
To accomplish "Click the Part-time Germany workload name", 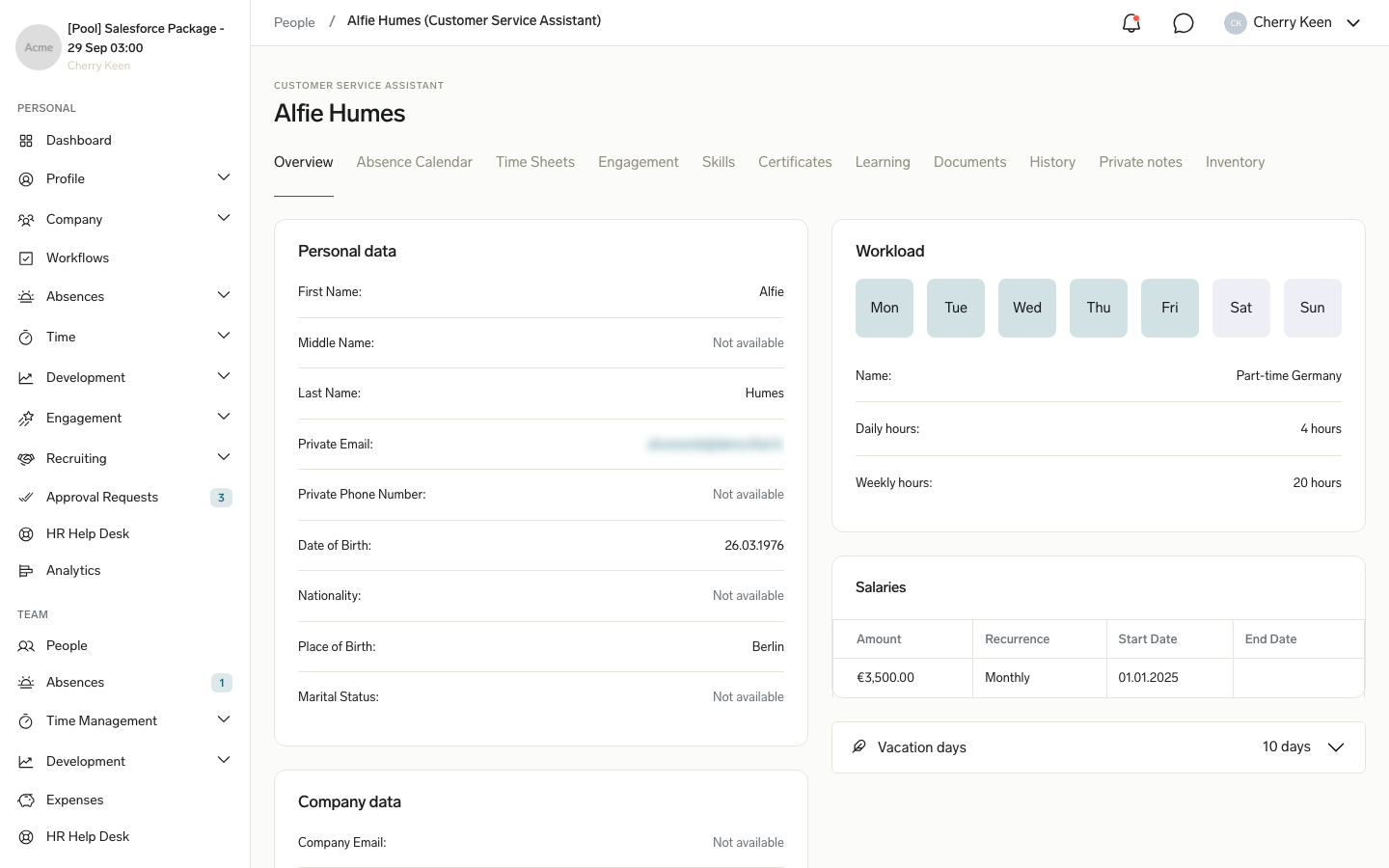I will pyautogui.click(x=1289, y=376).
